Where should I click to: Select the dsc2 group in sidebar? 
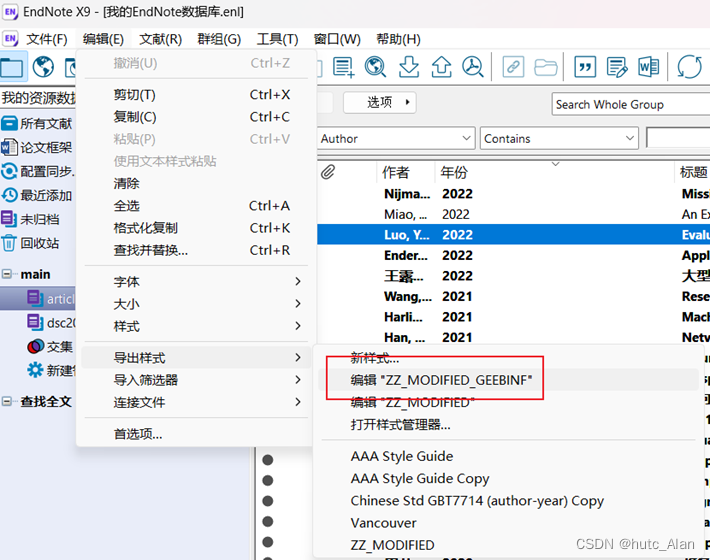point(51,323)
